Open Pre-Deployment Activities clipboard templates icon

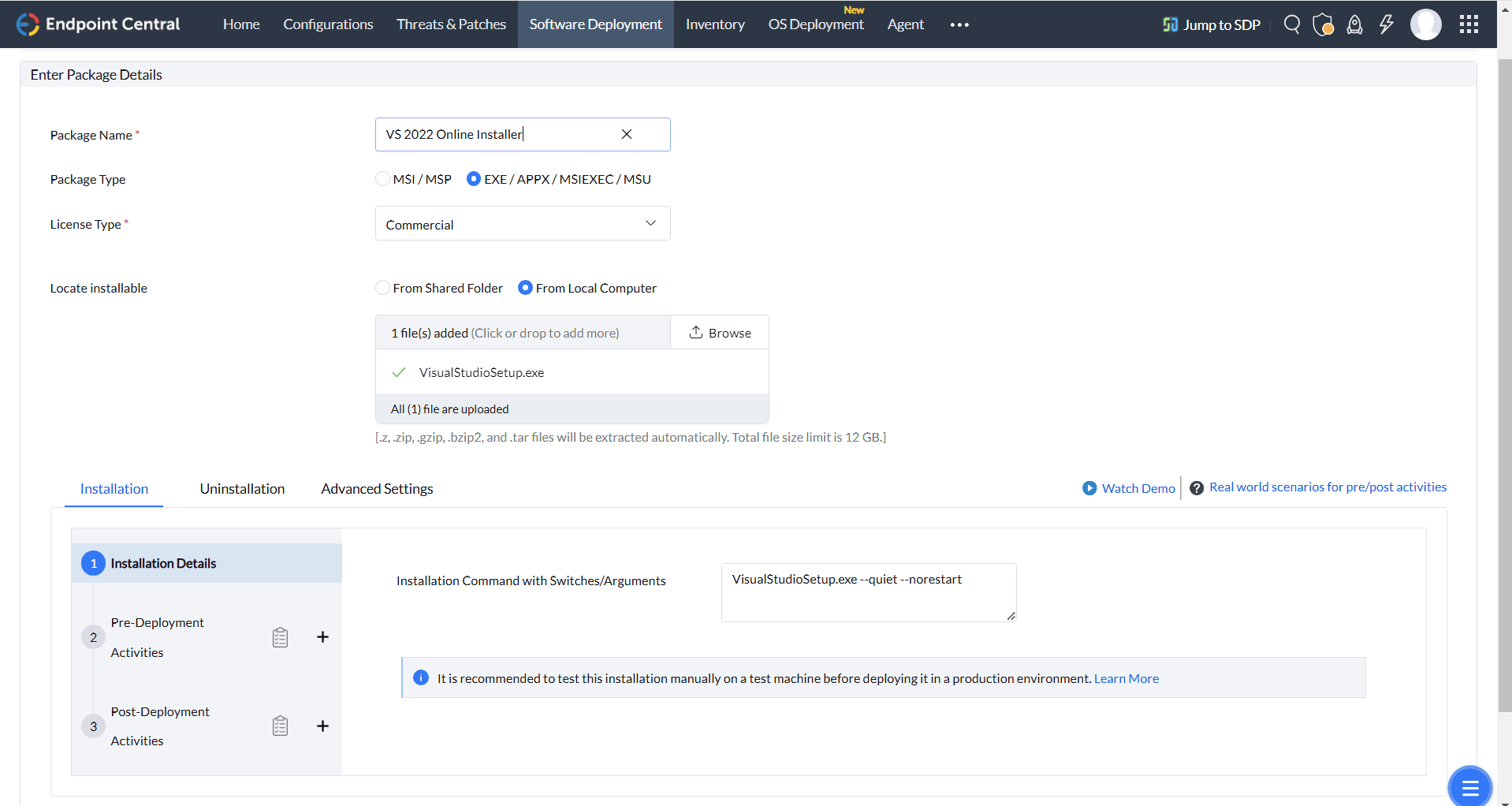[x=280, y=636]
